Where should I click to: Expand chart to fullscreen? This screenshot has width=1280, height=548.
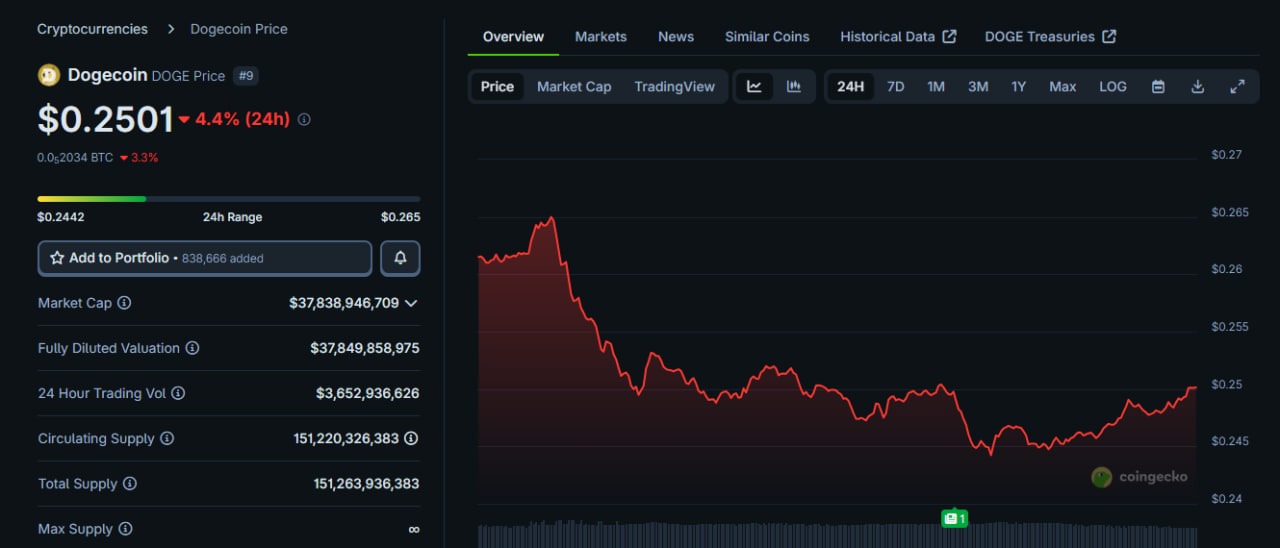(x=1237, y=87)
